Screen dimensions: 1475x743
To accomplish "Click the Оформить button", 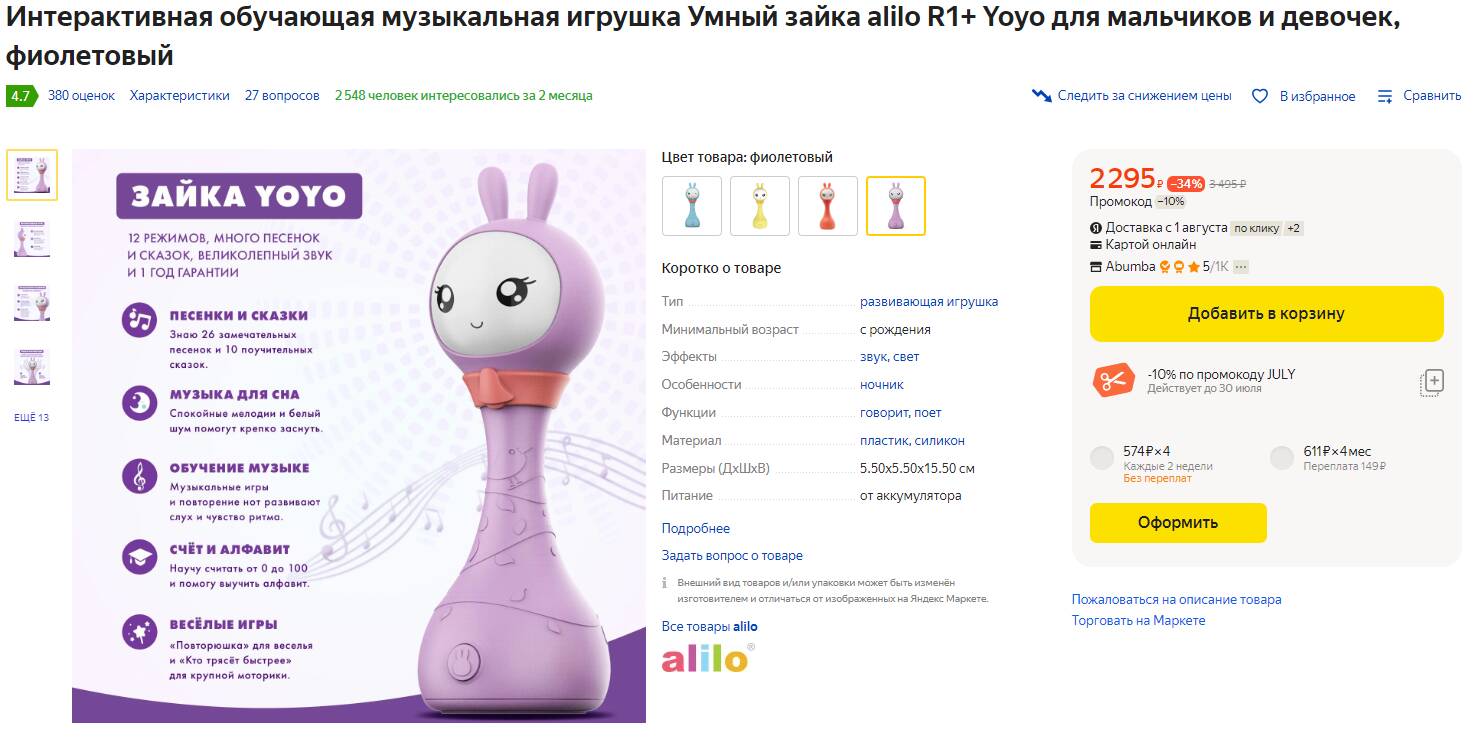I will (1178, 523).
